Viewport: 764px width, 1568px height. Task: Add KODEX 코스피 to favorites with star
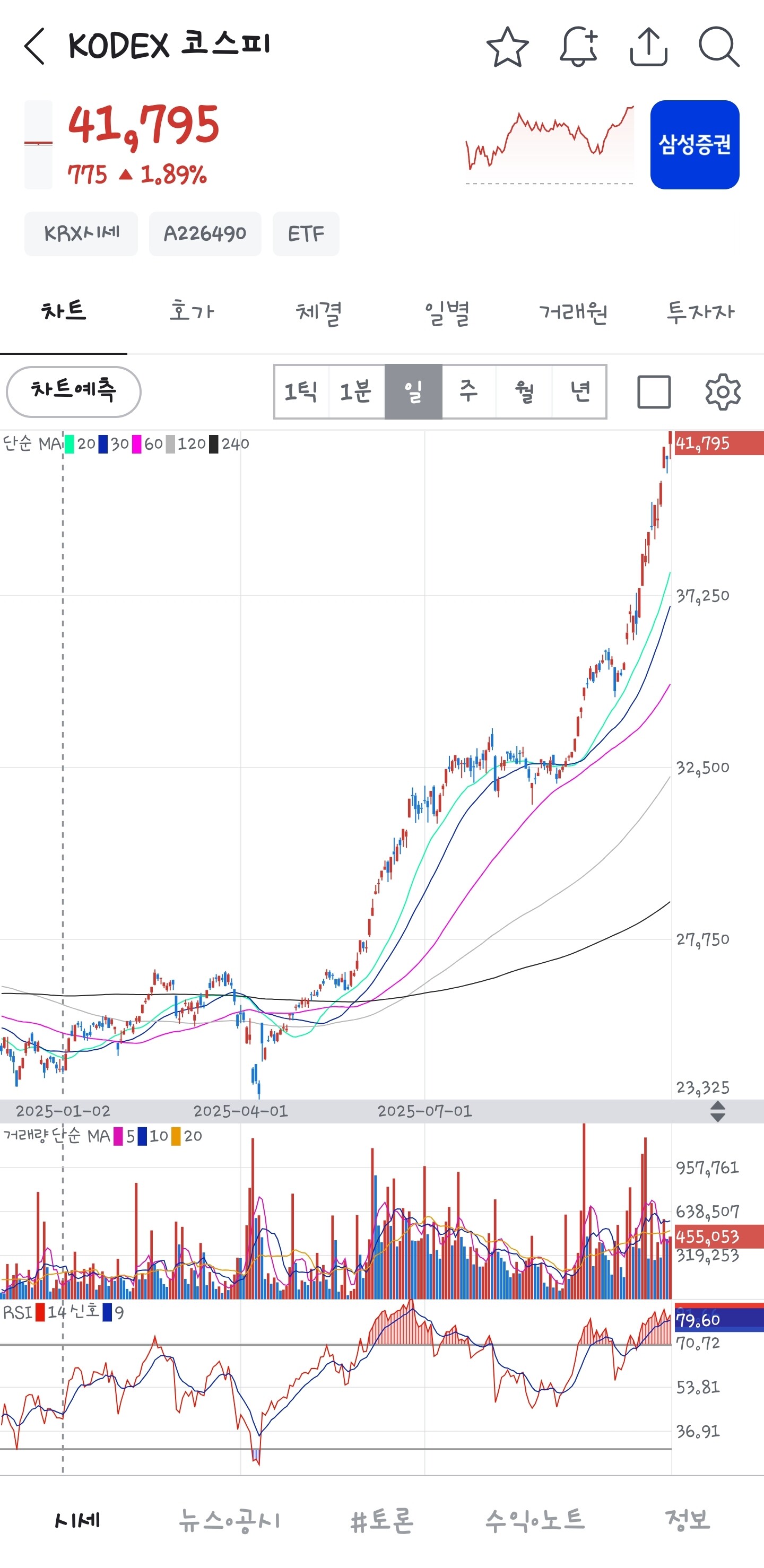(x=507, y=46)
